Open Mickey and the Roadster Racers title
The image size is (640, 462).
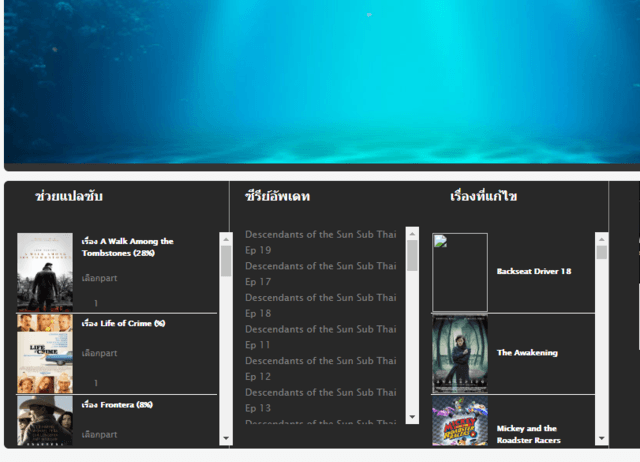[x=529, y=434]
